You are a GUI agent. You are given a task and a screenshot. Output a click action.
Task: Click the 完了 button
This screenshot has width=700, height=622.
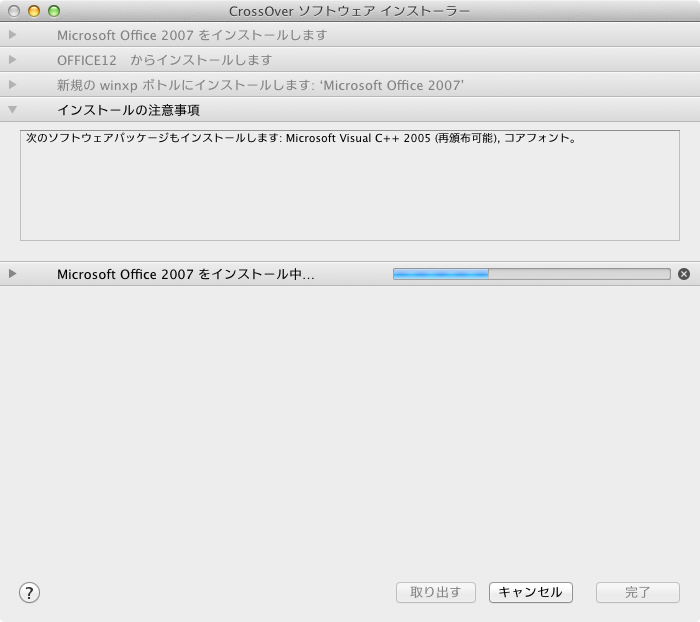coord(638,593)
